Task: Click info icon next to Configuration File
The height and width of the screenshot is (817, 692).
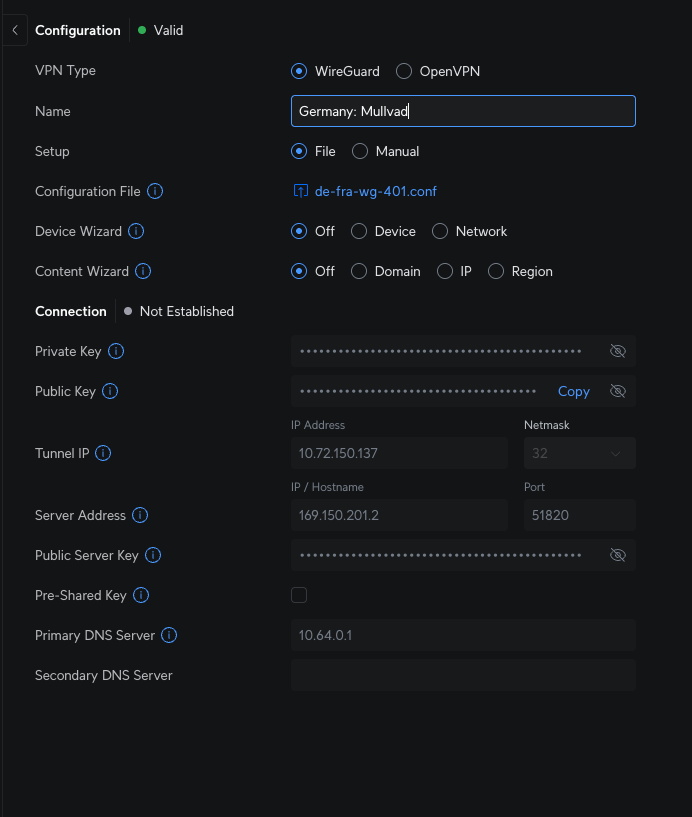Action: coord(156,191)
